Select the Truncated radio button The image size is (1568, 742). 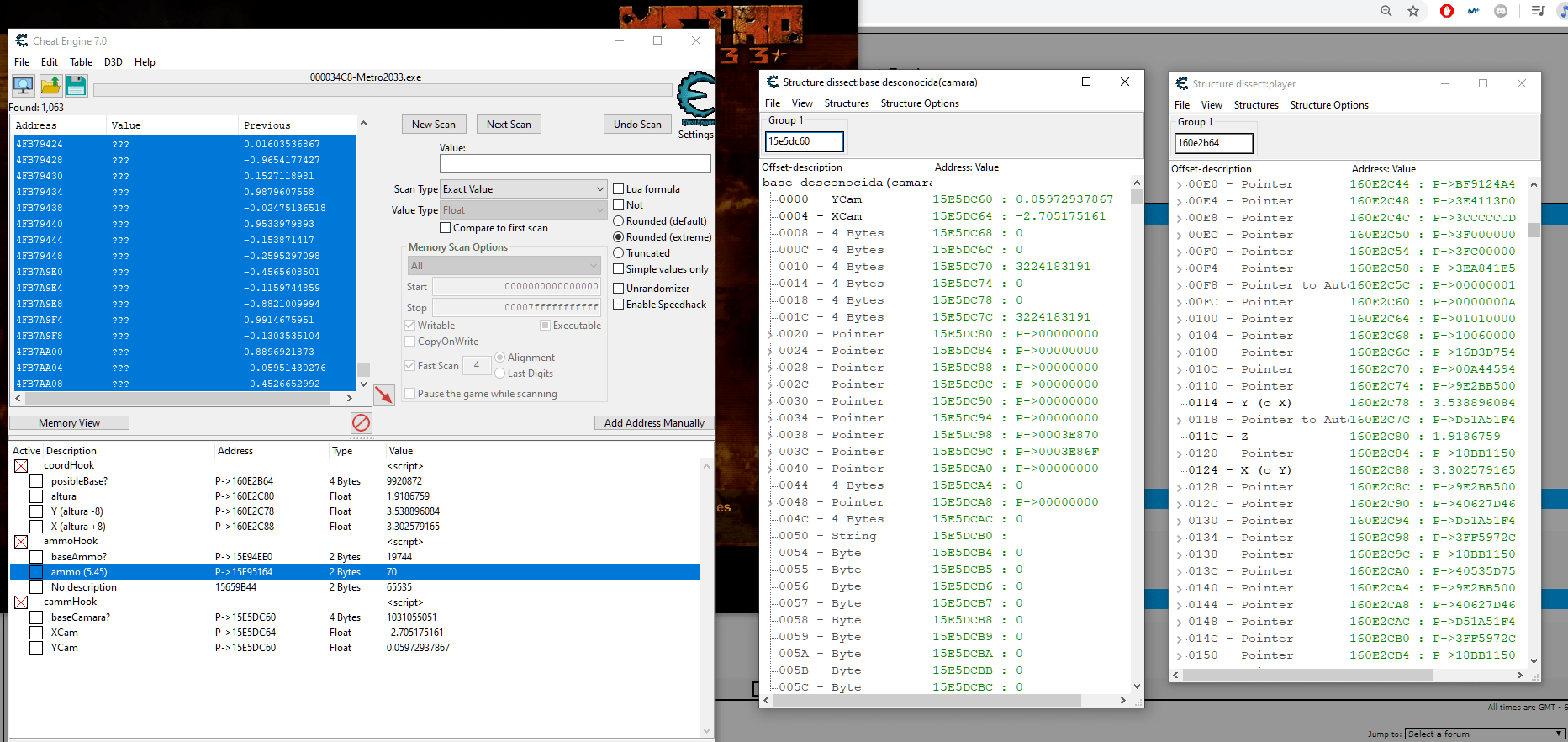pos(619,253)
